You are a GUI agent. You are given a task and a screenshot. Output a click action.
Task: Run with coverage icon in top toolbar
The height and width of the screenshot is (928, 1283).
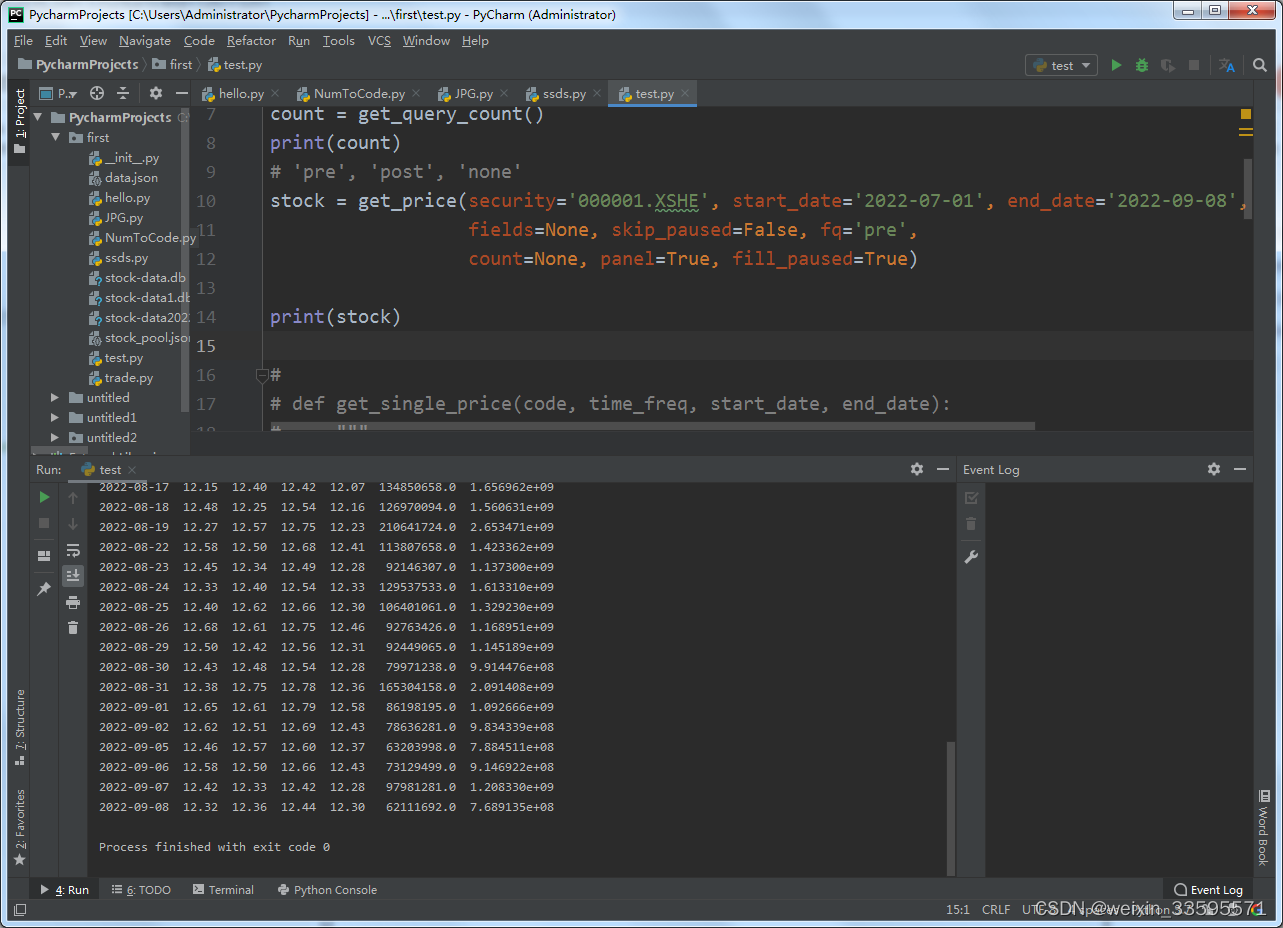point(1167,65)
